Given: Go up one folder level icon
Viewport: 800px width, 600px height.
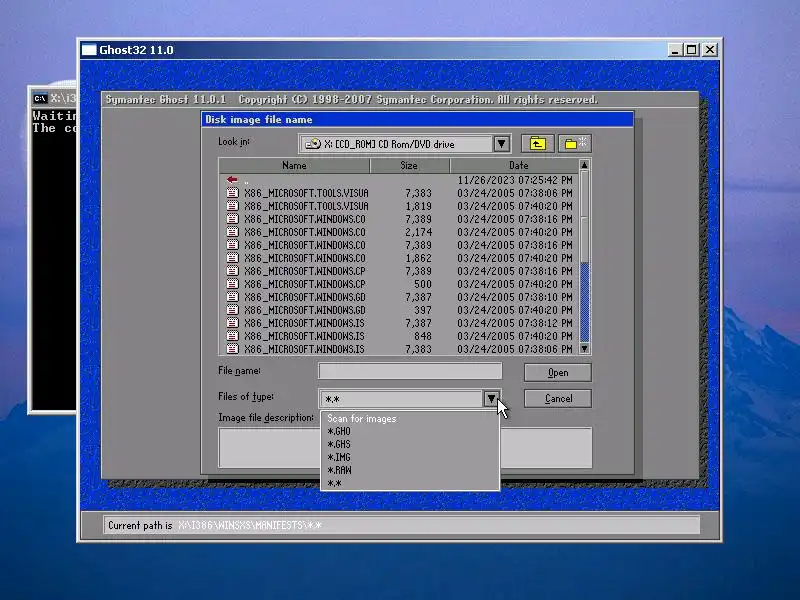Looking at the screenshot, I should point(537,144).
